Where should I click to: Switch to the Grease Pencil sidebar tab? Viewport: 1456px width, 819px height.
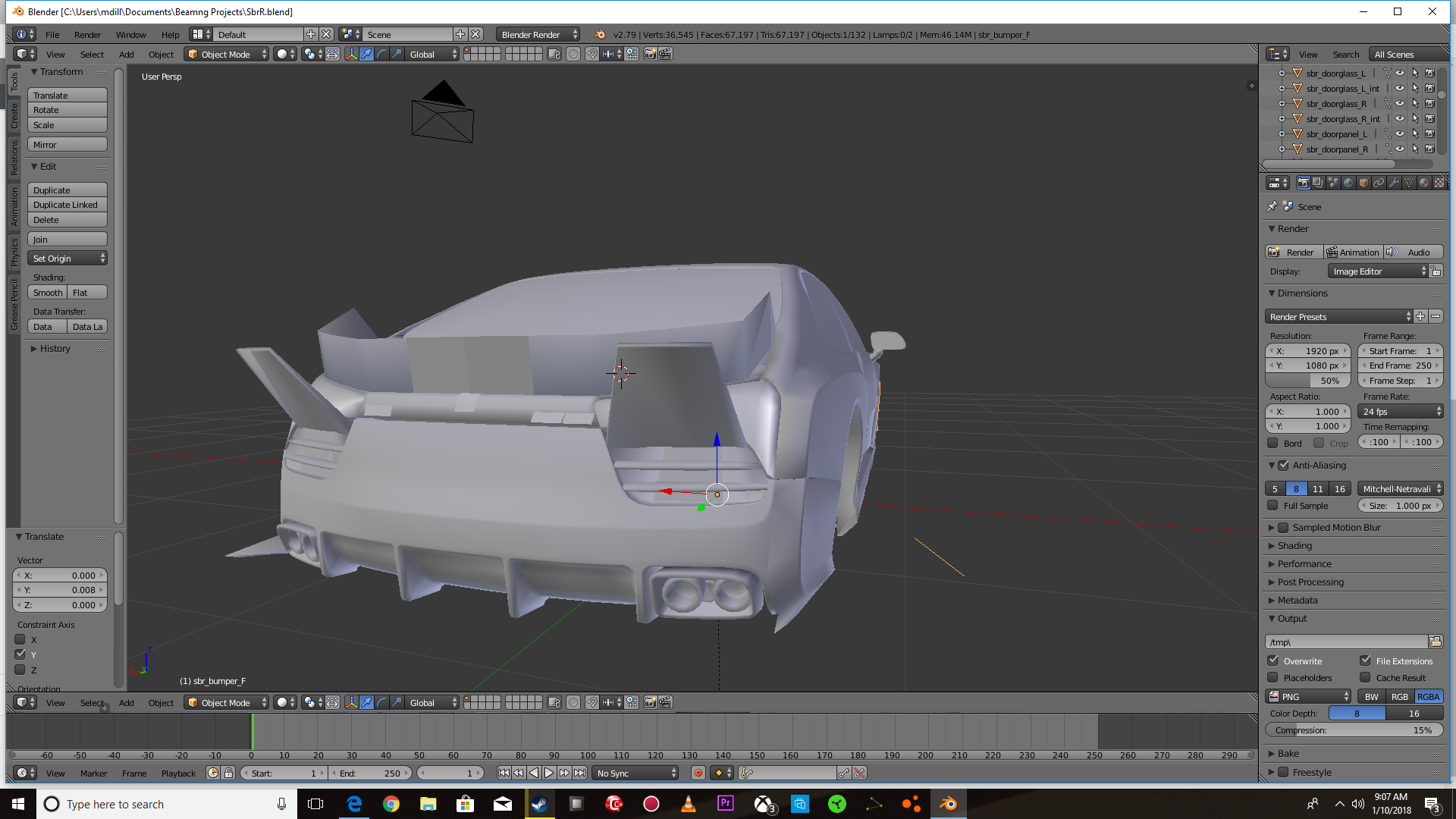14,305
